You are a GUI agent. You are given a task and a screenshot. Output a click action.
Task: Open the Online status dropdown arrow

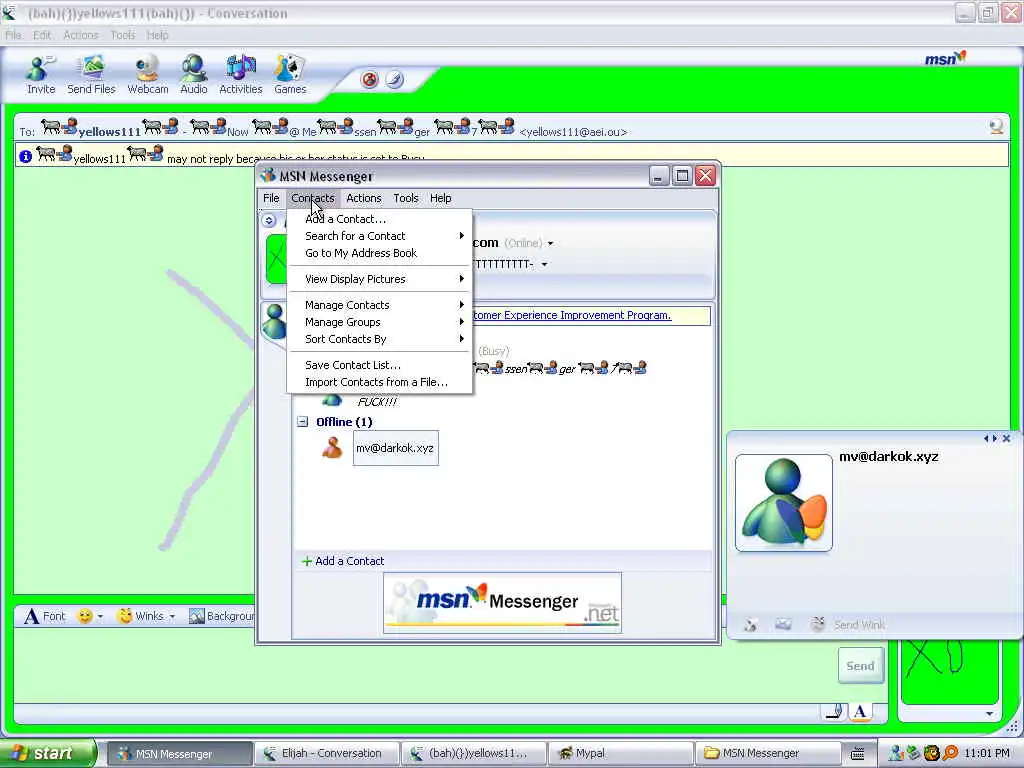tap(551, 244)
